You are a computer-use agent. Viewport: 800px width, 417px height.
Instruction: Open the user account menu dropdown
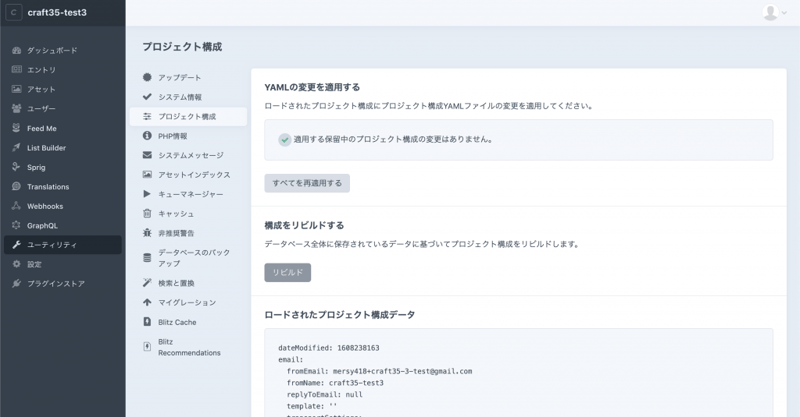773,13
